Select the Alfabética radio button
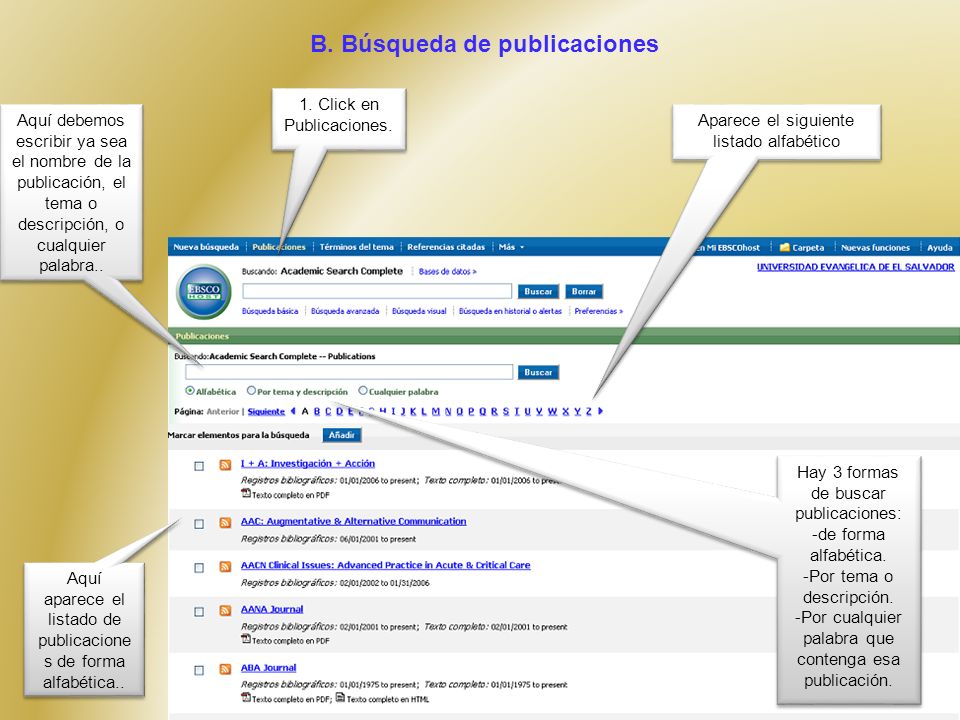Screen dimensions: 960x720 (190, 391)
